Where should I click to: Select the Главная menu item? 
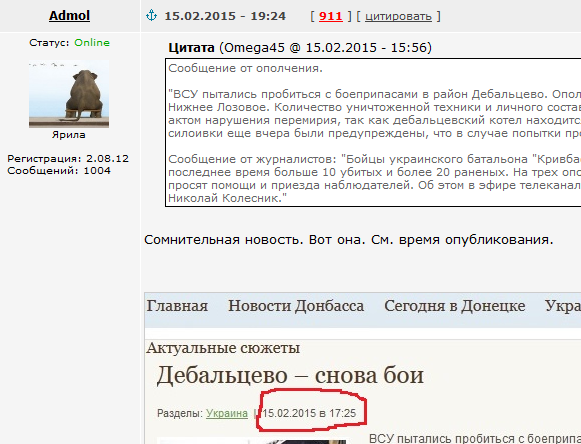(177, 306)
